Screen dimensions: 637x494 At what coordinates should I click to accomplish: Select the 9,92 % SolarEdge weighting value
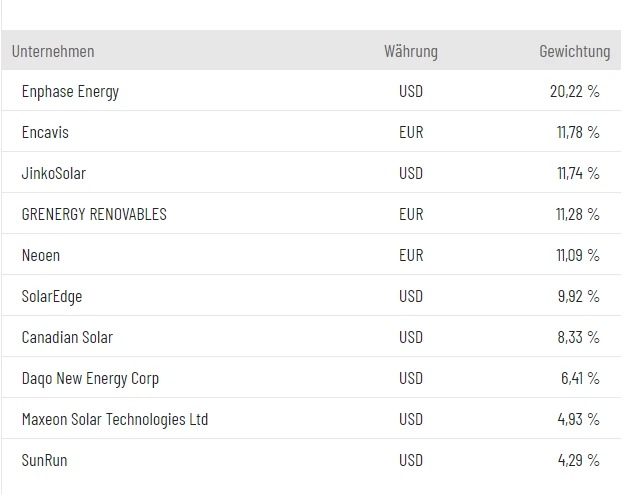coord(578,296)
